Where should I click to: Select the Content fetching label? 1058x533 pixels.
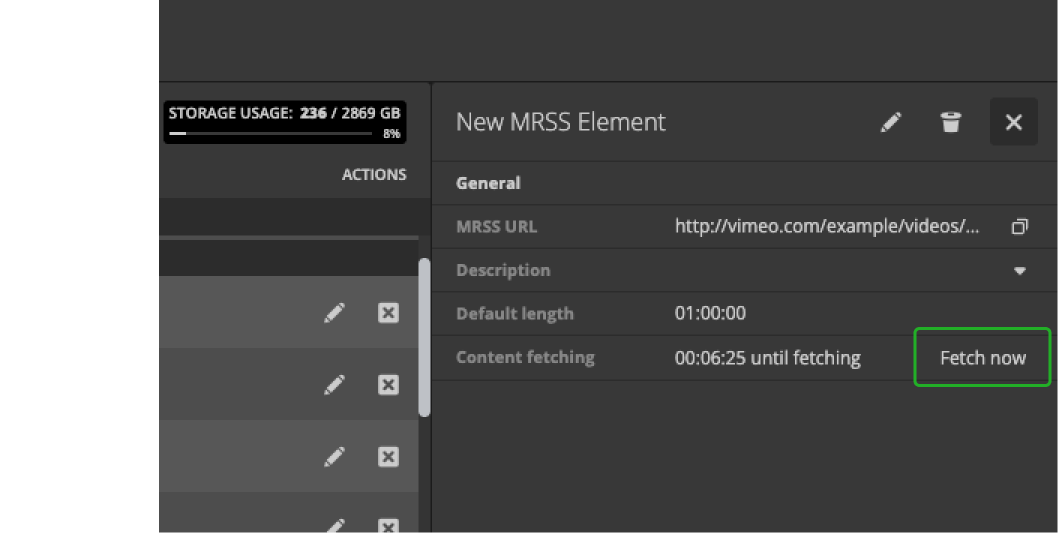(x=525, y=357)
